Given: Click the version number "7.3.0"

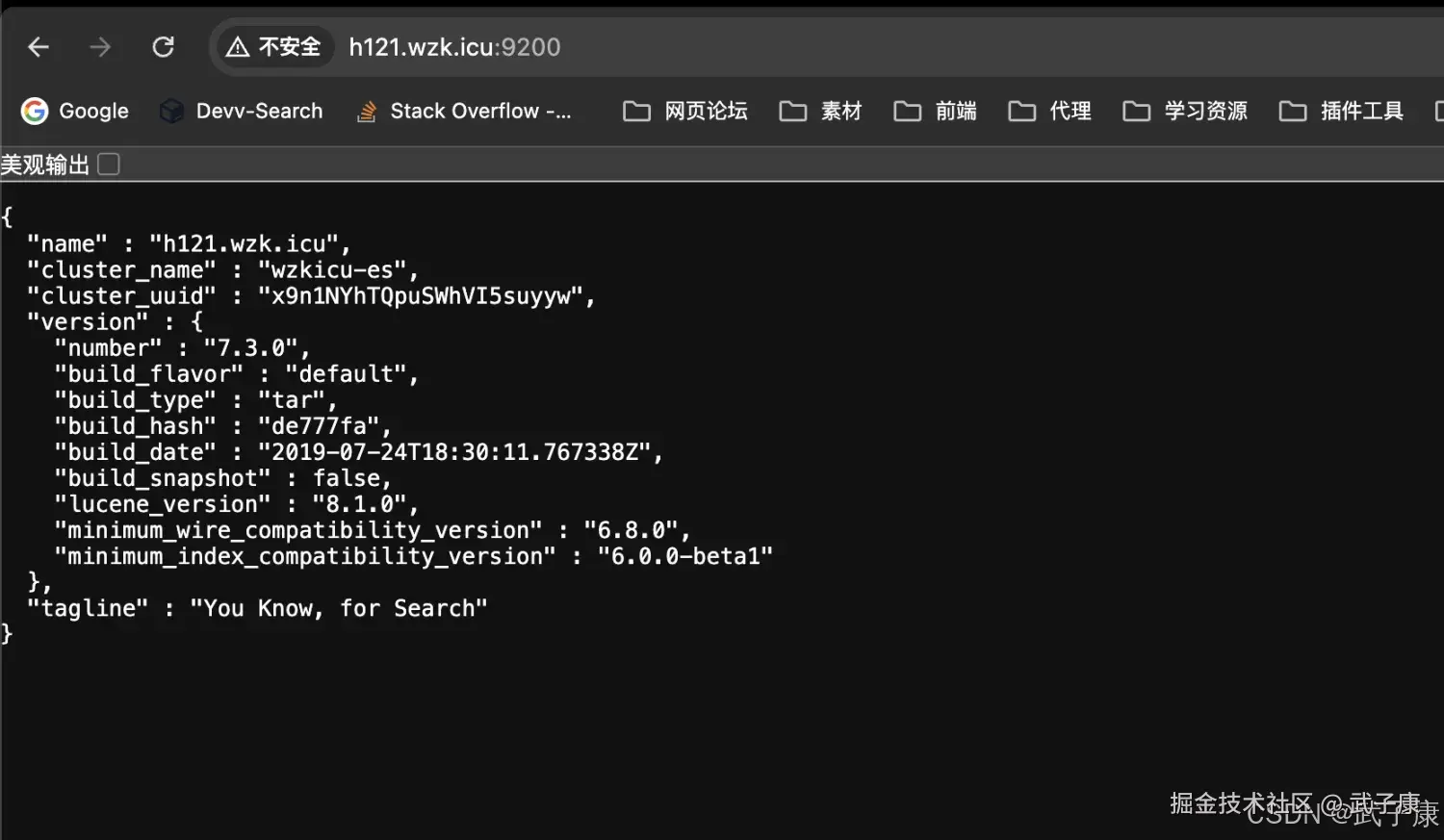Looking at the screenshot, I should [x=251, y=348].
